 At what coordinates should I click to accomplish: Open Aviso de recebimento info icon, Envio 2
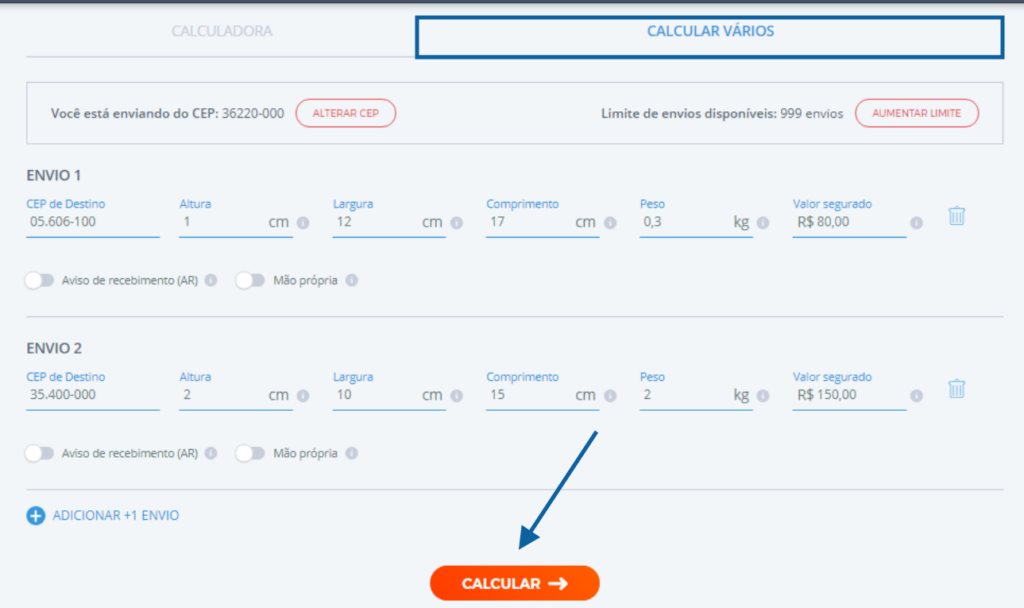coord(210,453)
